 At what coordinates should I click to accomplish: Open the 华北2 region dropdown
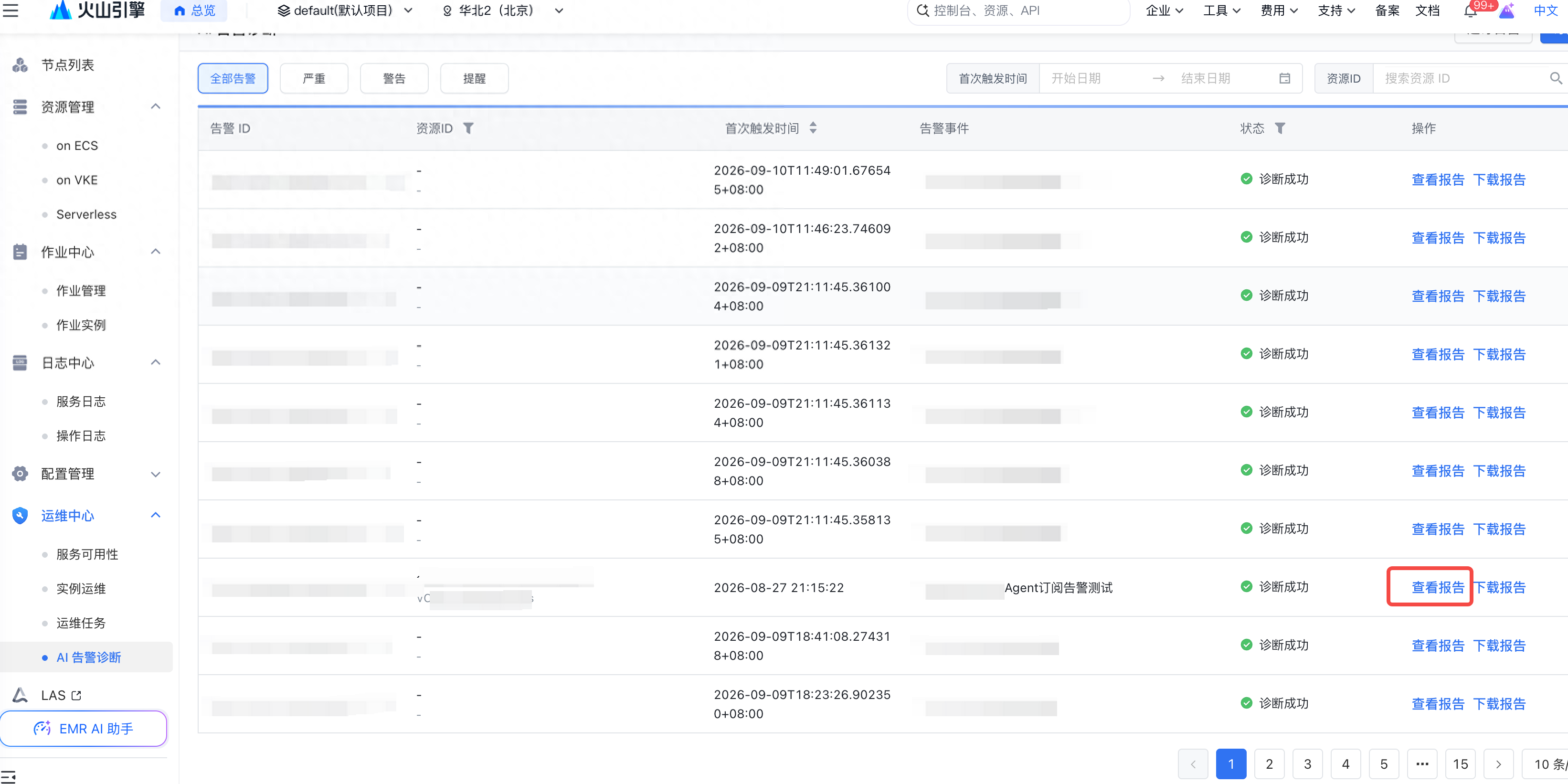coord(503,11)
